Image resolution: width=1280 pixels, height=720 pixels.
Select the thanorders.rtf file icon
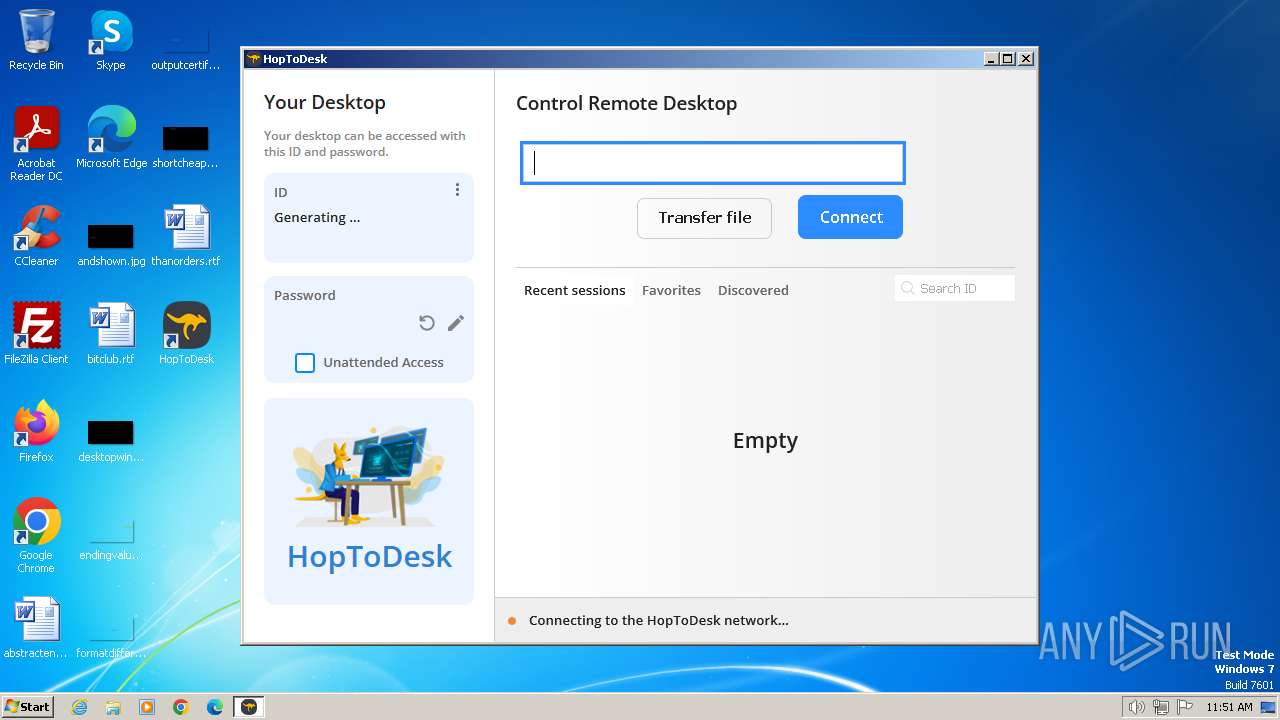click(x=186, y=236)
